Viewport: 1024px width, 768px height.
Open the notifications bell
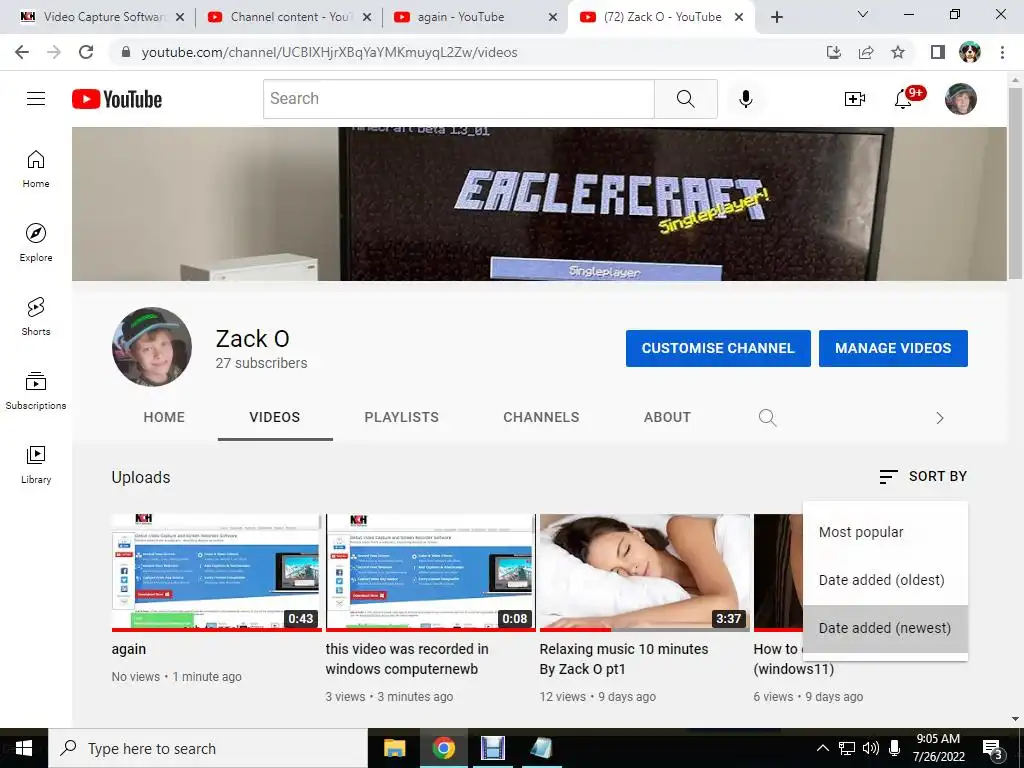pos(904,99)
